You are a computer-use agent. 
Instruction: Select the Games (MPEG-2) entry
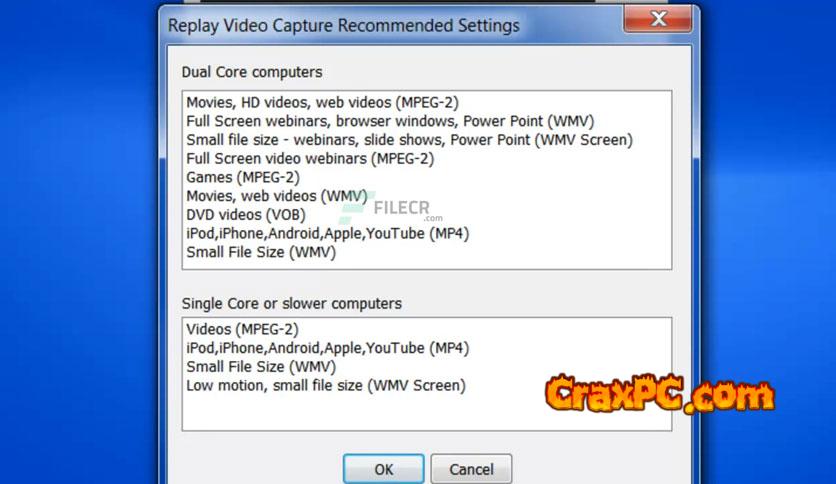pos(243,177)
